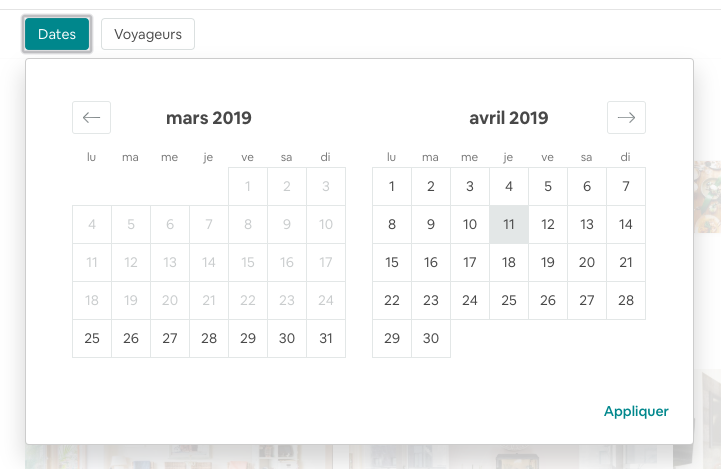Screen dimensions: 721x469
Task: Choose March 28 date cell
Action: (209, 338)
